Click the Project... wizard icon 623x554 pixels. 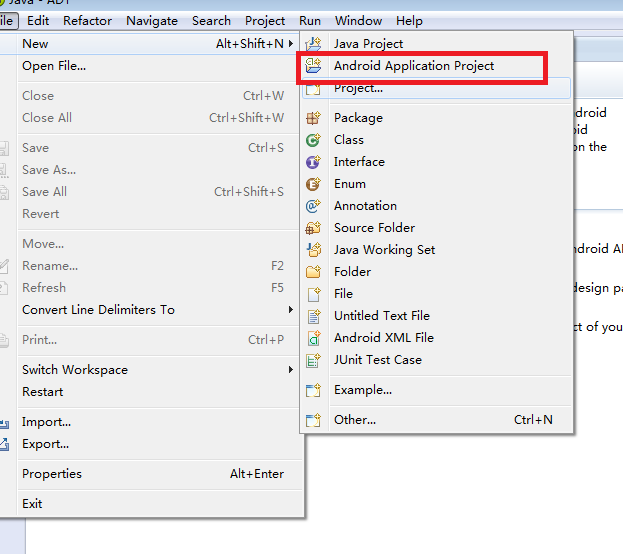[313, 89]
